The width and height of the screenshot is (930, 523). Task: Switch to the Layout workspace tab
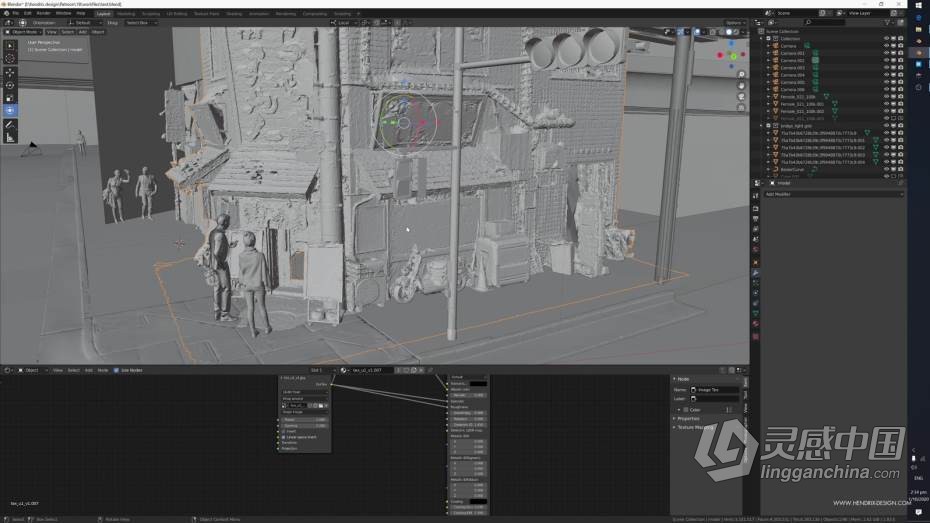click(x=103, y=13)
